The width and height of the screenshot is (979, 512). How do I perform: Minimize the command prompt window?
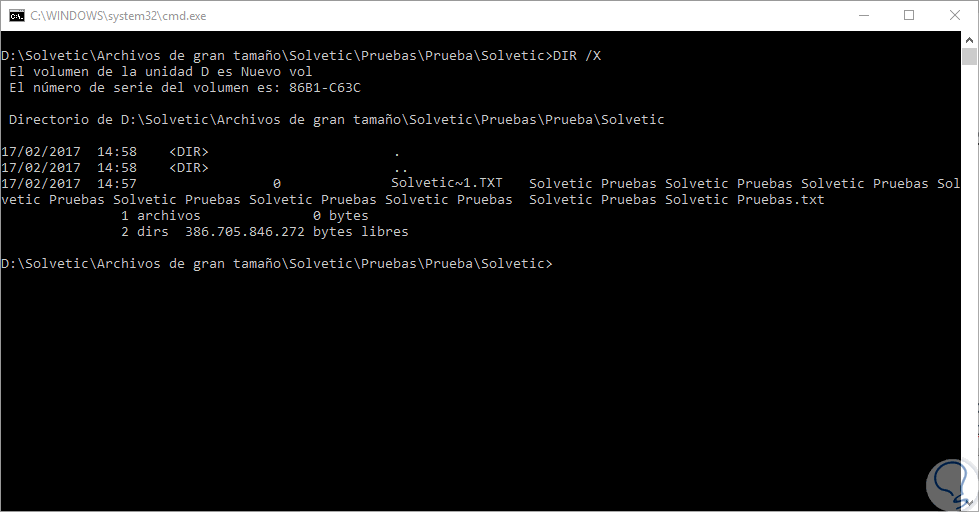pos(861,16)
